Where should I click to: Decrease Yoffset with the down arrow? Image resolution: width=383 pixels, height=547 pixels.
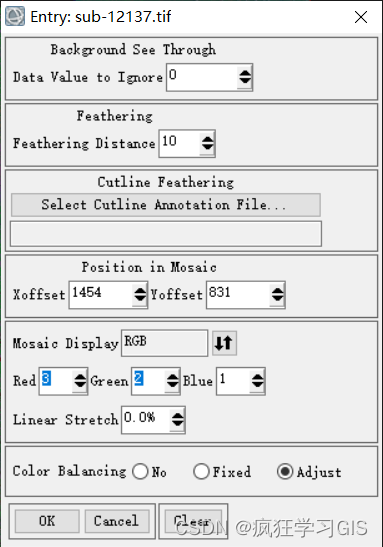[278, 299]
